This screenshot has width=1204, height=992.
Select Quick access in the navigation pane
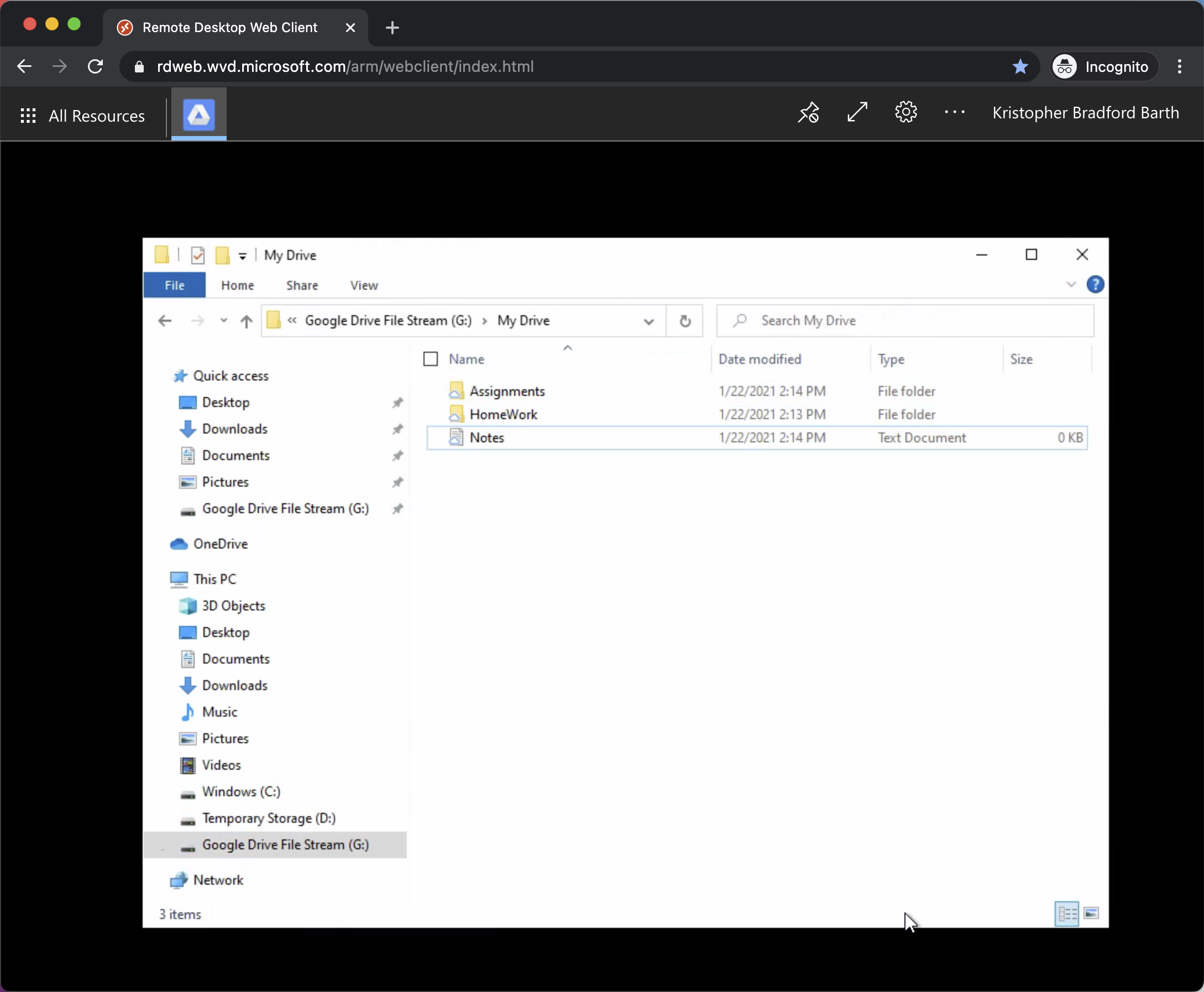click(230, 376)
